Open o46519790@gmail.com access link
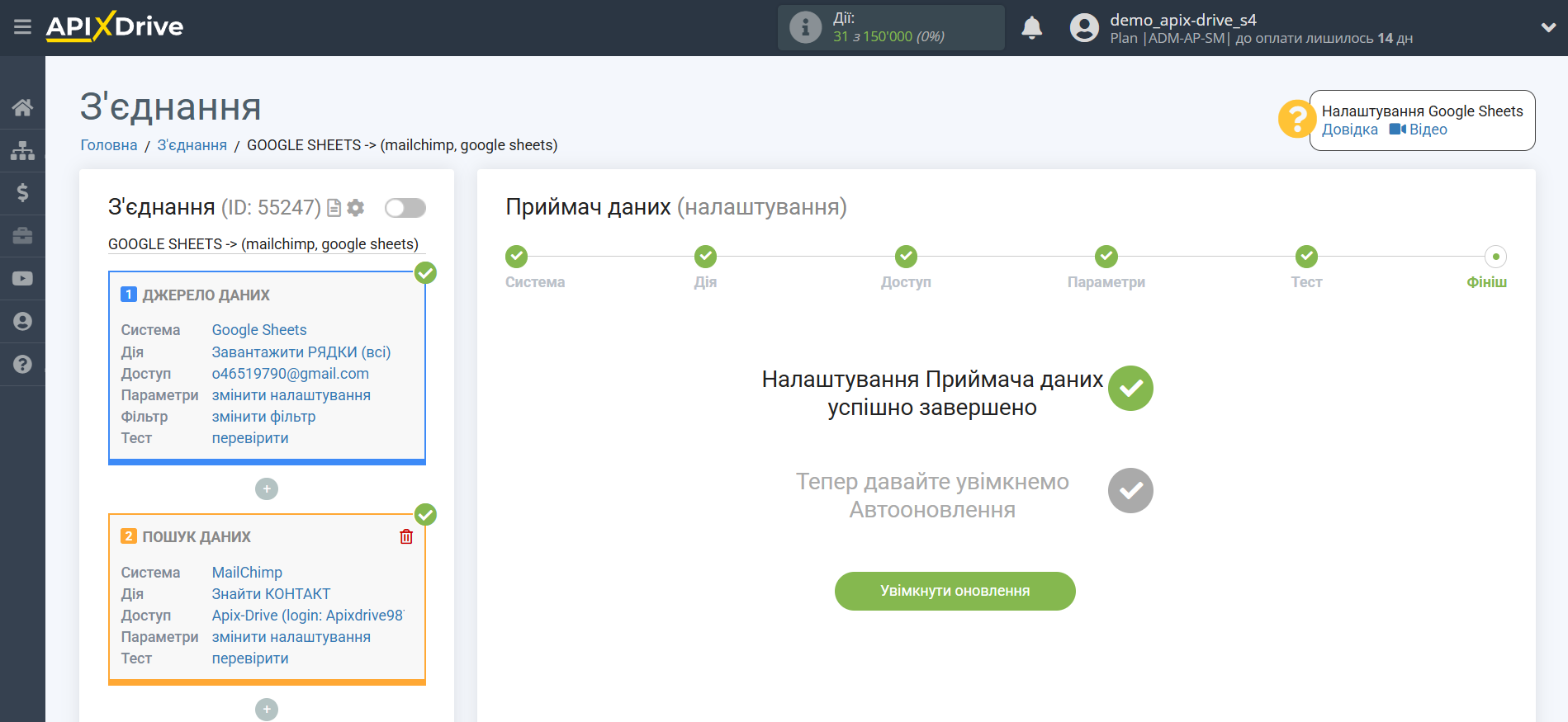 click(x=291, y=374)
